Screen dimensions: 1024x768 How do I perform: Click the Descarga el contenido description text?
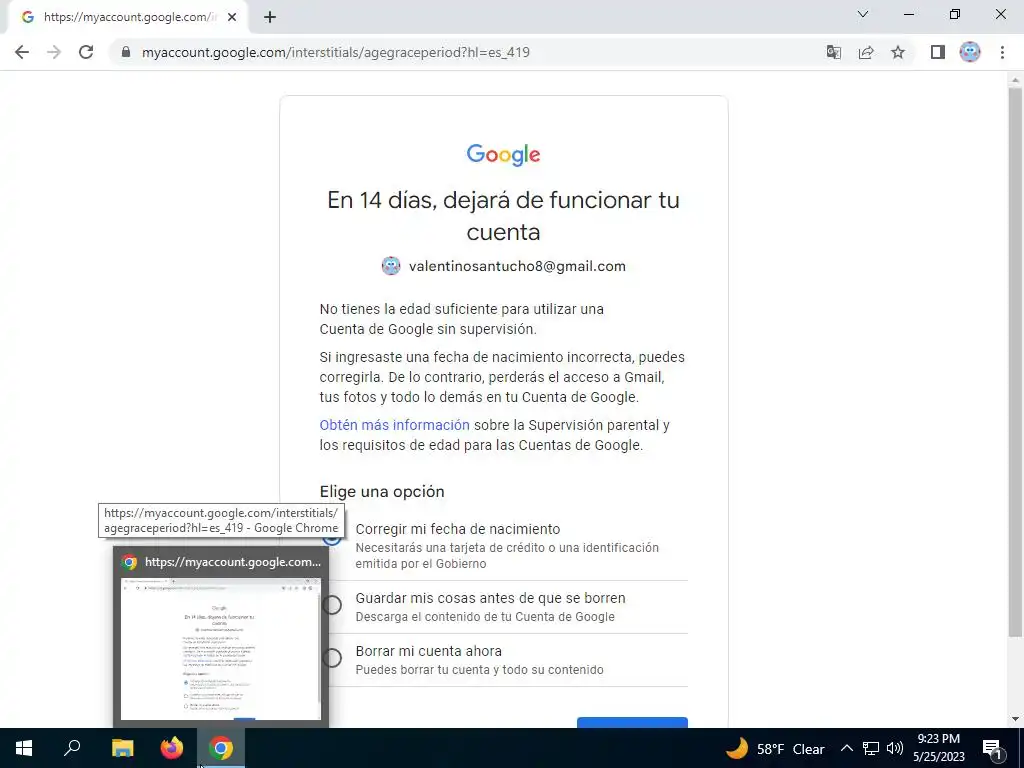tap(485, 616)
